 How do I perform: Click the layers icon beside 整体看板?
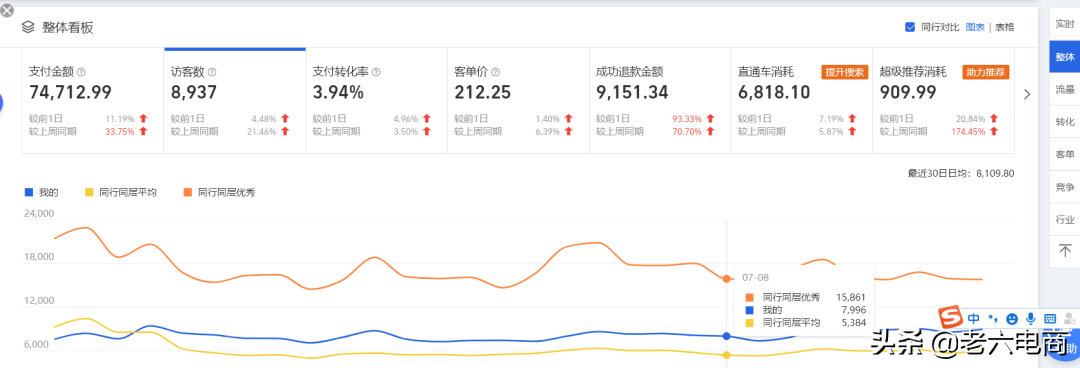[28, 28]
